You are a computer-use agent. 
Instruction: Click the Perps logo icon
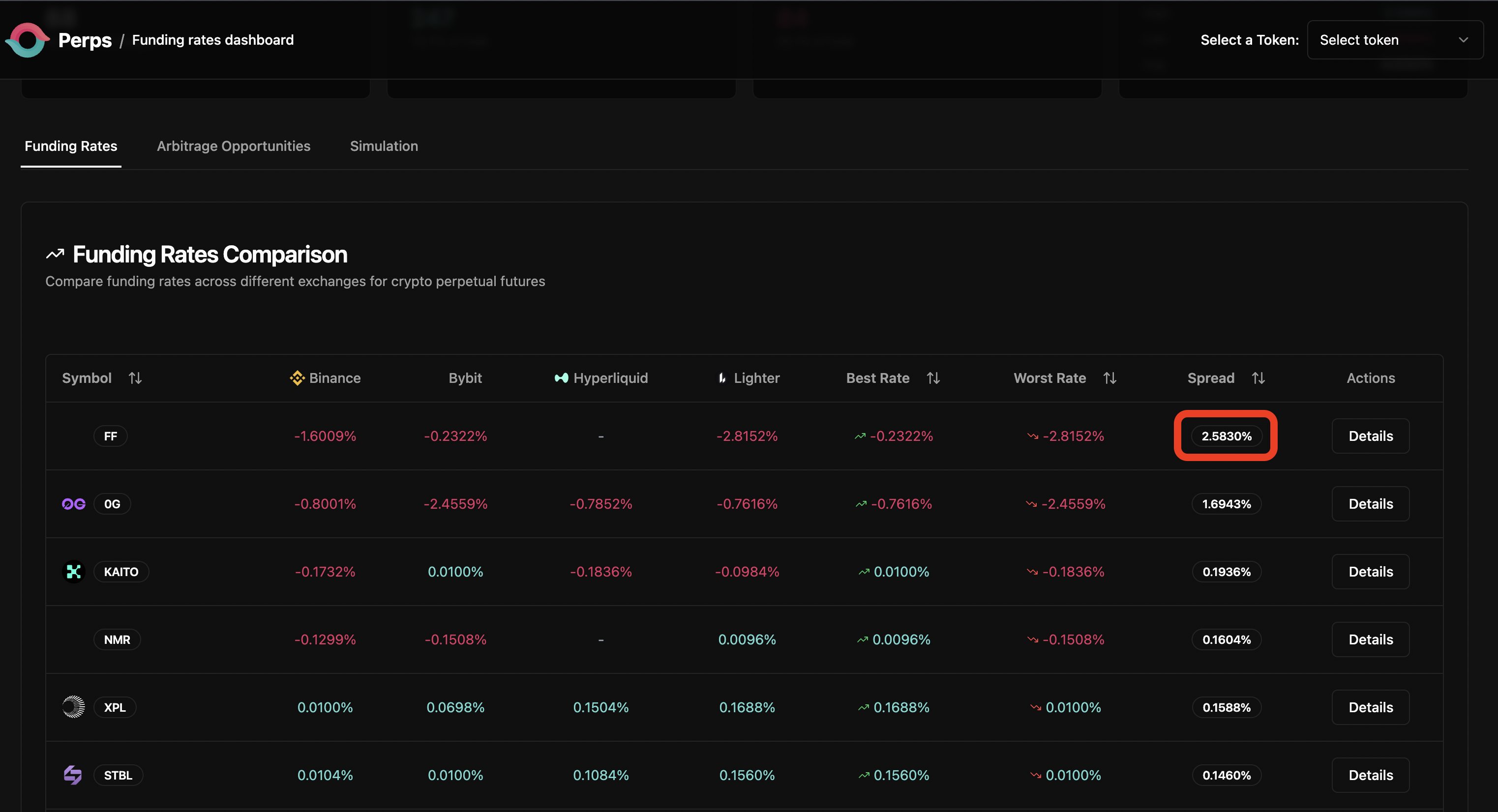pyautogui.click(x=27, y=40)
